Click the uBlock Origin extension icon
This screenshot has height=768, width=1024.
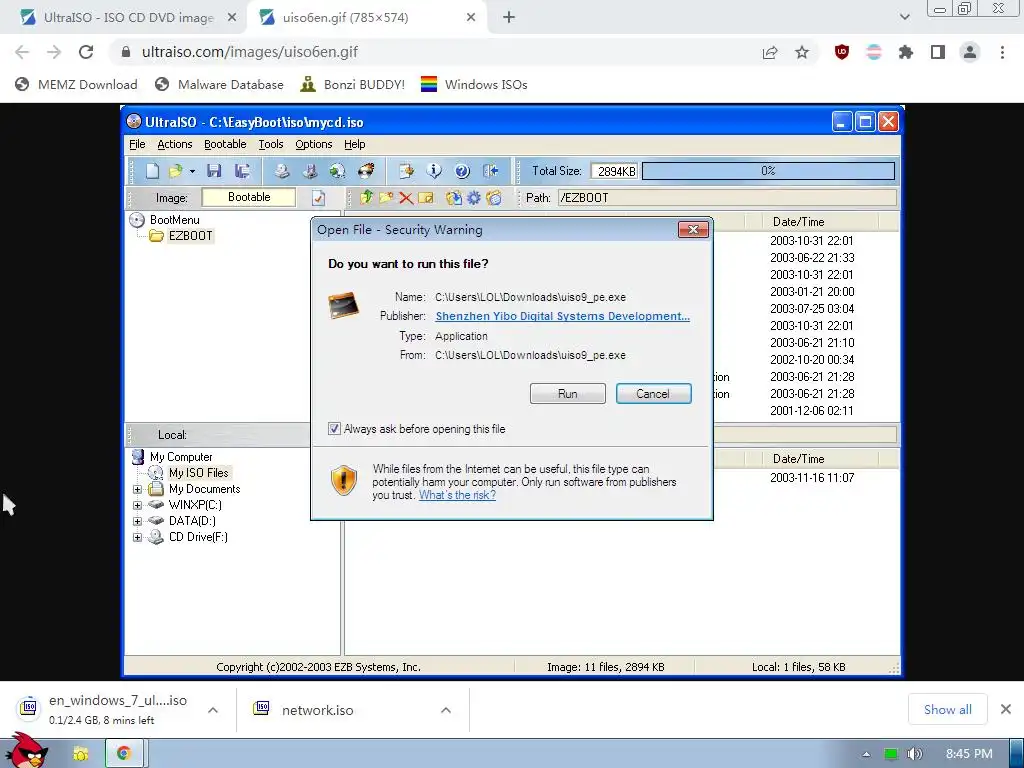[x=842, y=52]
